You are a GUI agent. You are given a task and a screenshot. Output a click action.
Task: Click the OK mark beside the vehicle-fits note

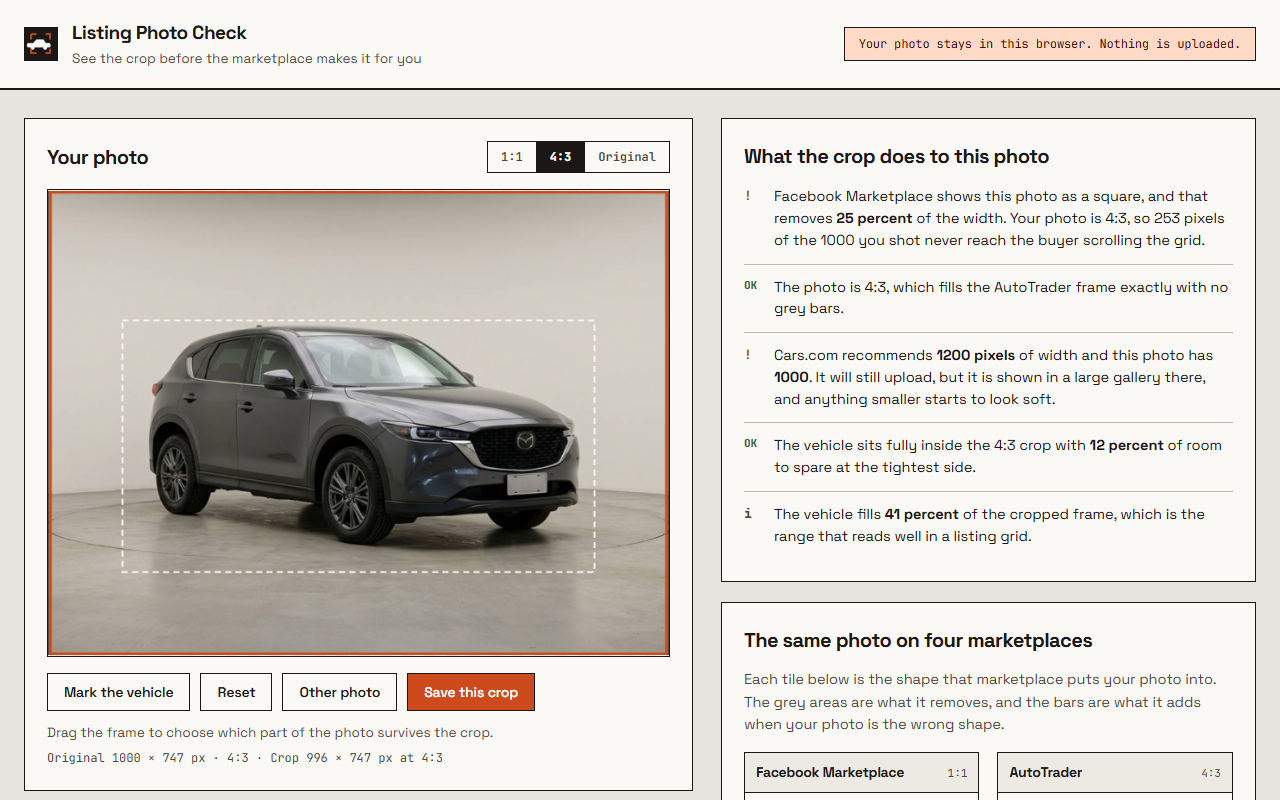751,444
